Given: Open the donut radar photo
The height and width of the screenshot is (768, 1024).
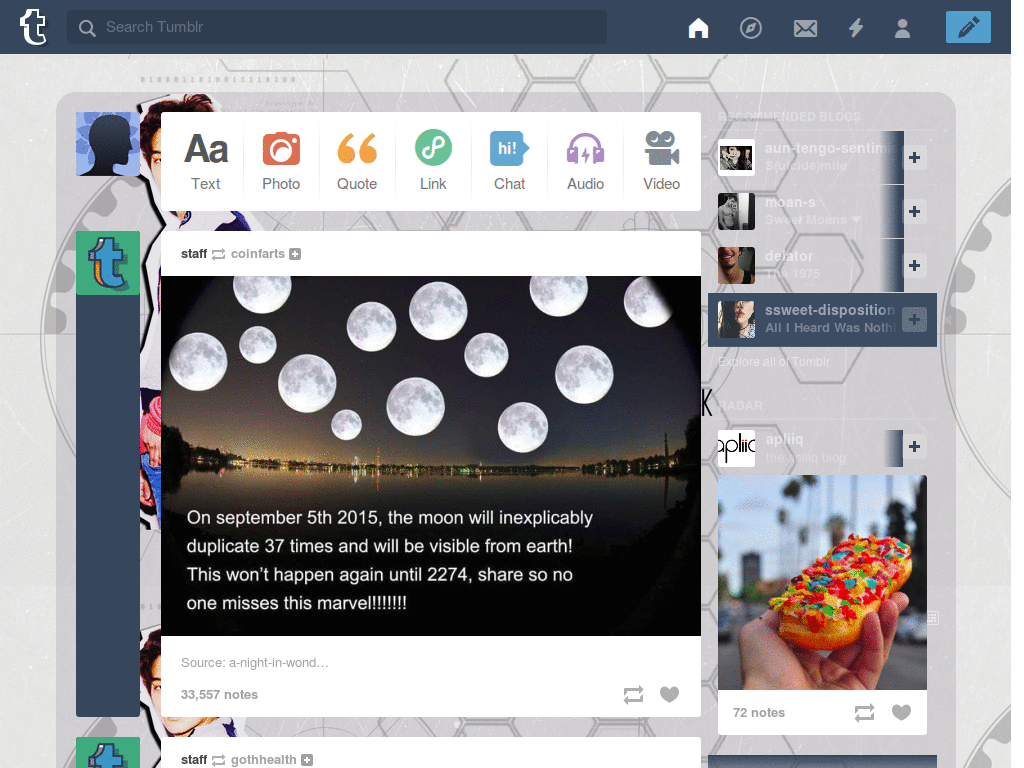Looking at the screenshot, I should click(822, 583).
